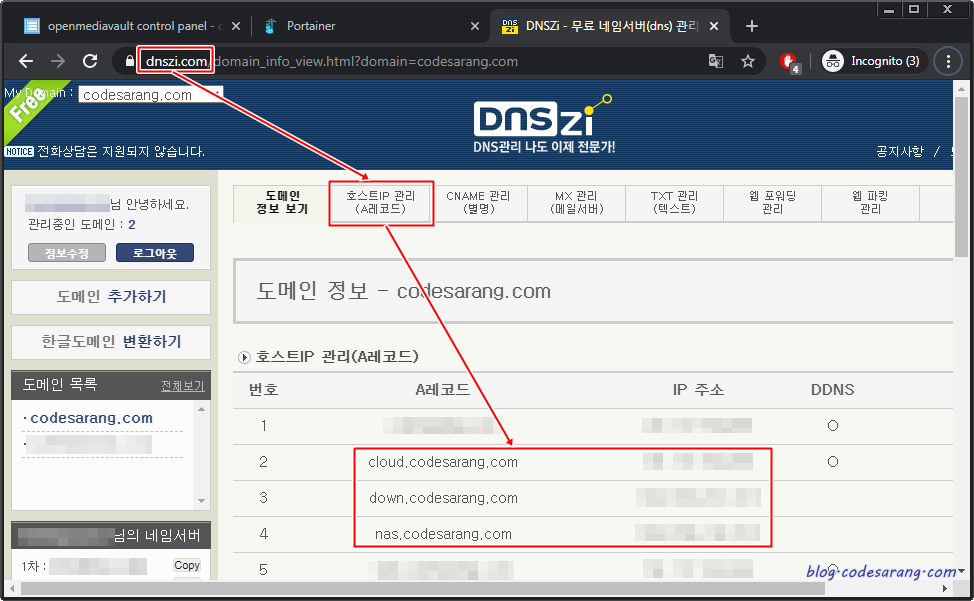Click the nas.codesarang.com record
The width and height of the screenshot is (974, 601).
pyautogui.click(x=443, y=534)
